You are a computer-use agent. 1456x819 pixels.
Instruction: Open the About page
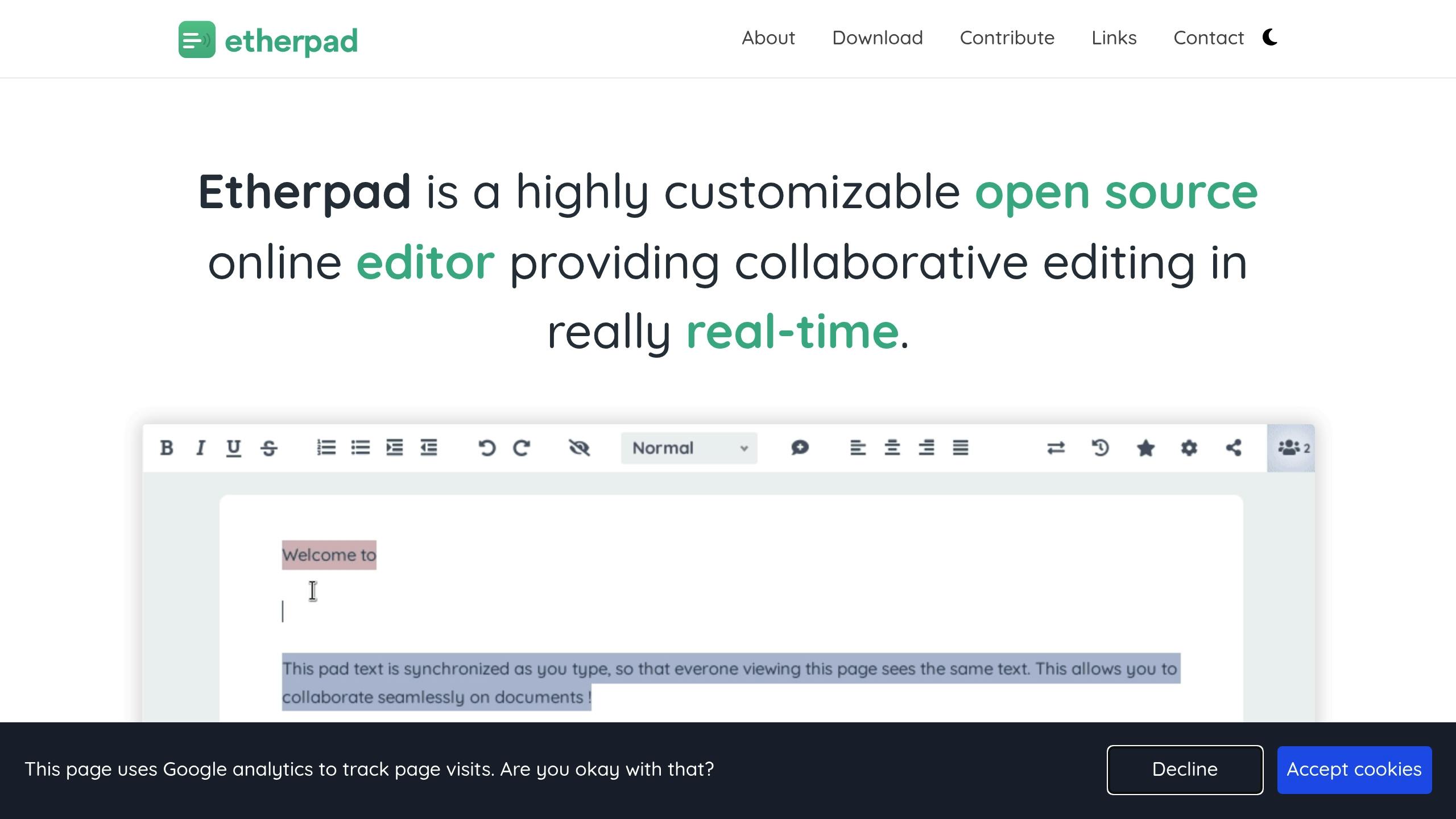[768, 38]
